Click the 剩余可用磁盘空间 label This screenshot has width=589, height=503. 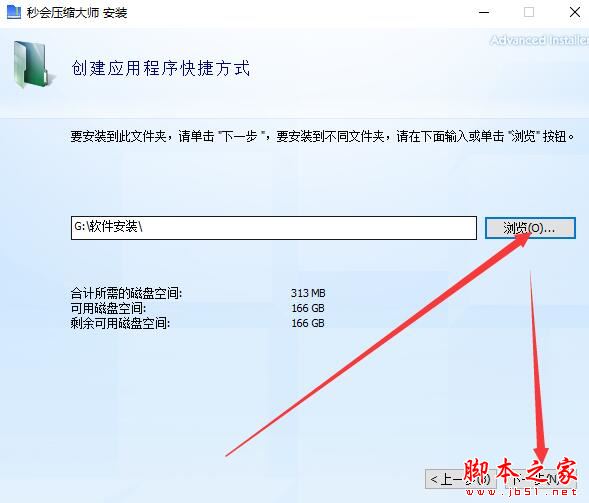coord(120,323)
